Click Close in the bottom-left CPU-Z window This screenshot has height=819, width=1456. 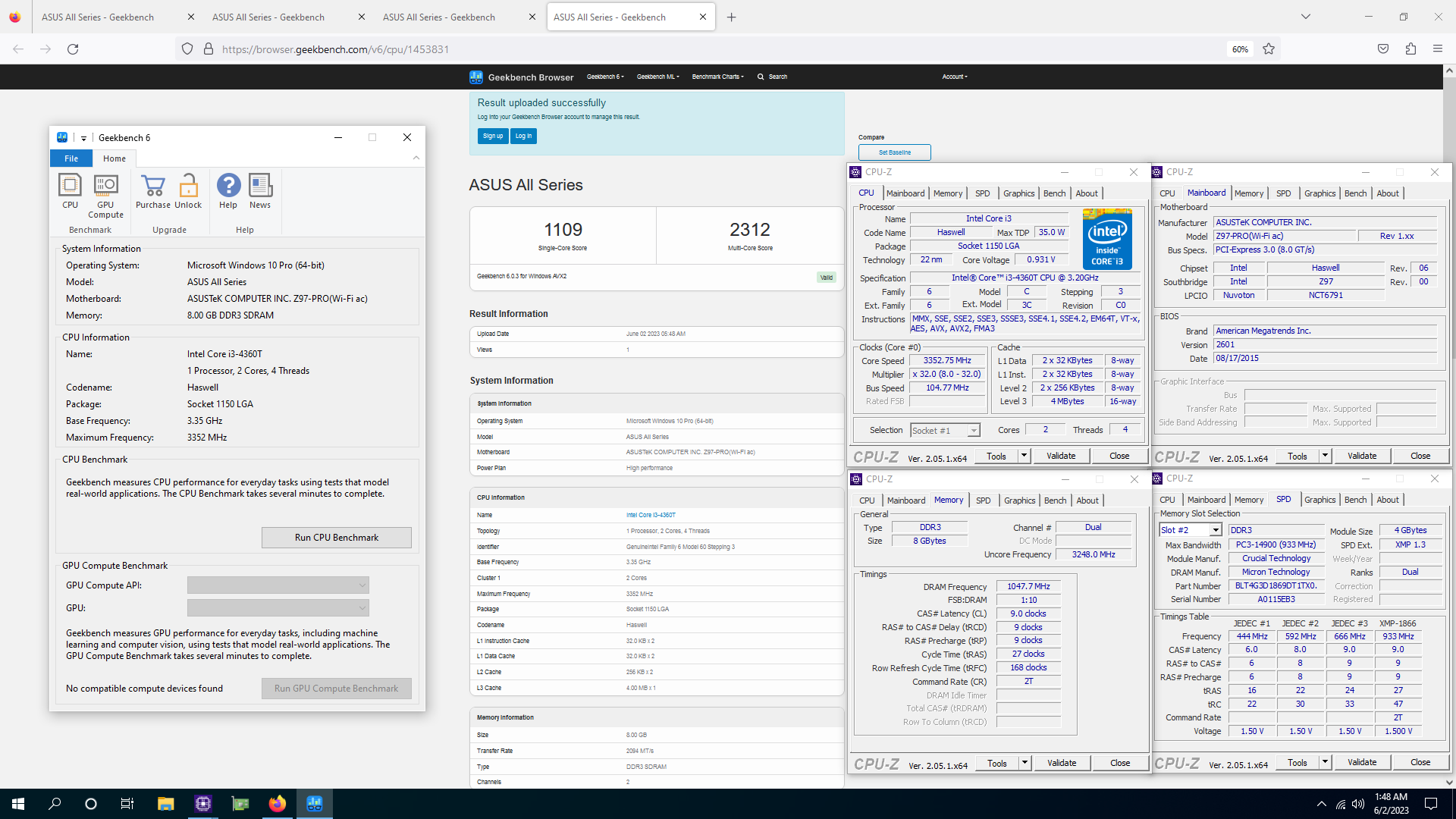click(1120, 763)
